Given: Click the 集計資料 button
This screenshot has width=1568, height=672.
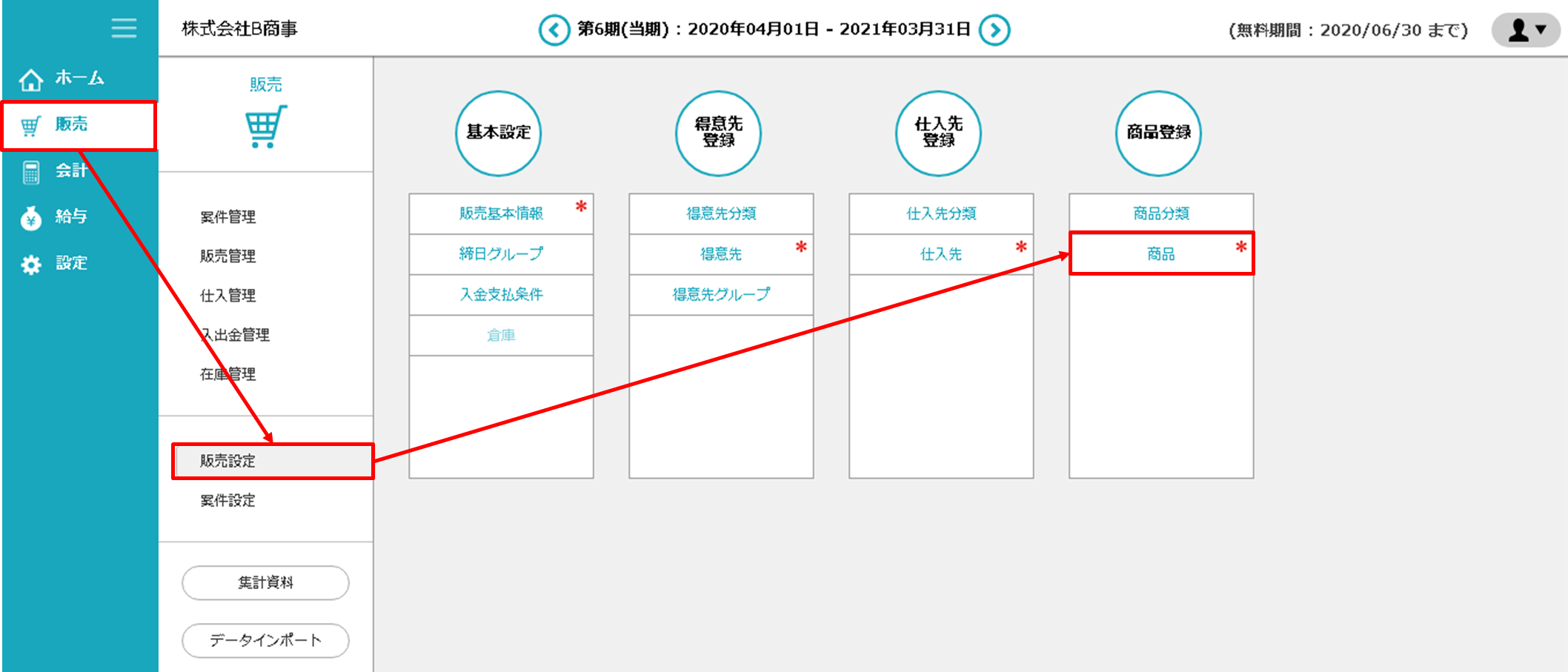Looking at the screenshot, I should [265, 583].
